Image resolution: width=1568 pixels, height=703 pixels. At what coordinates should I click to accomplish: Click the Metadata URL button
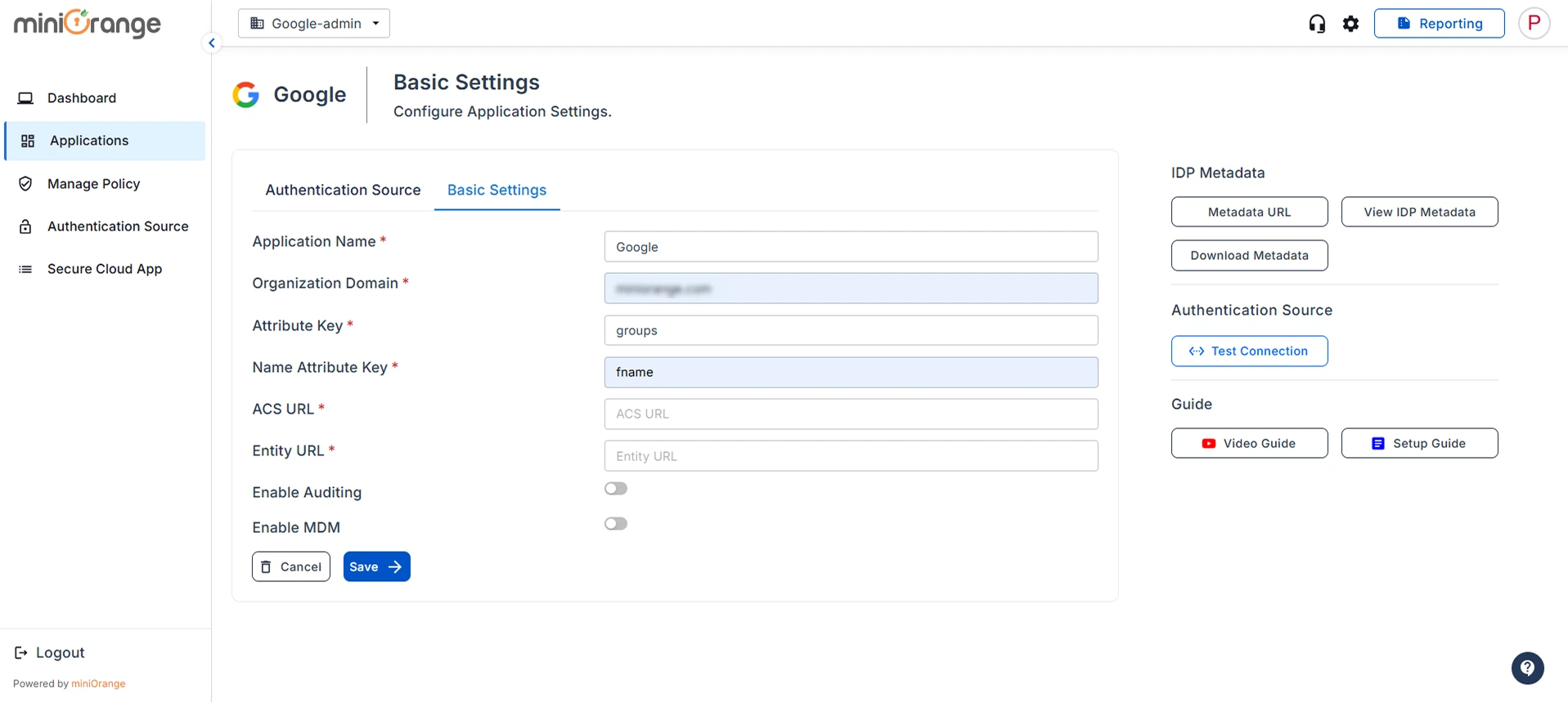coord(1249,212)
